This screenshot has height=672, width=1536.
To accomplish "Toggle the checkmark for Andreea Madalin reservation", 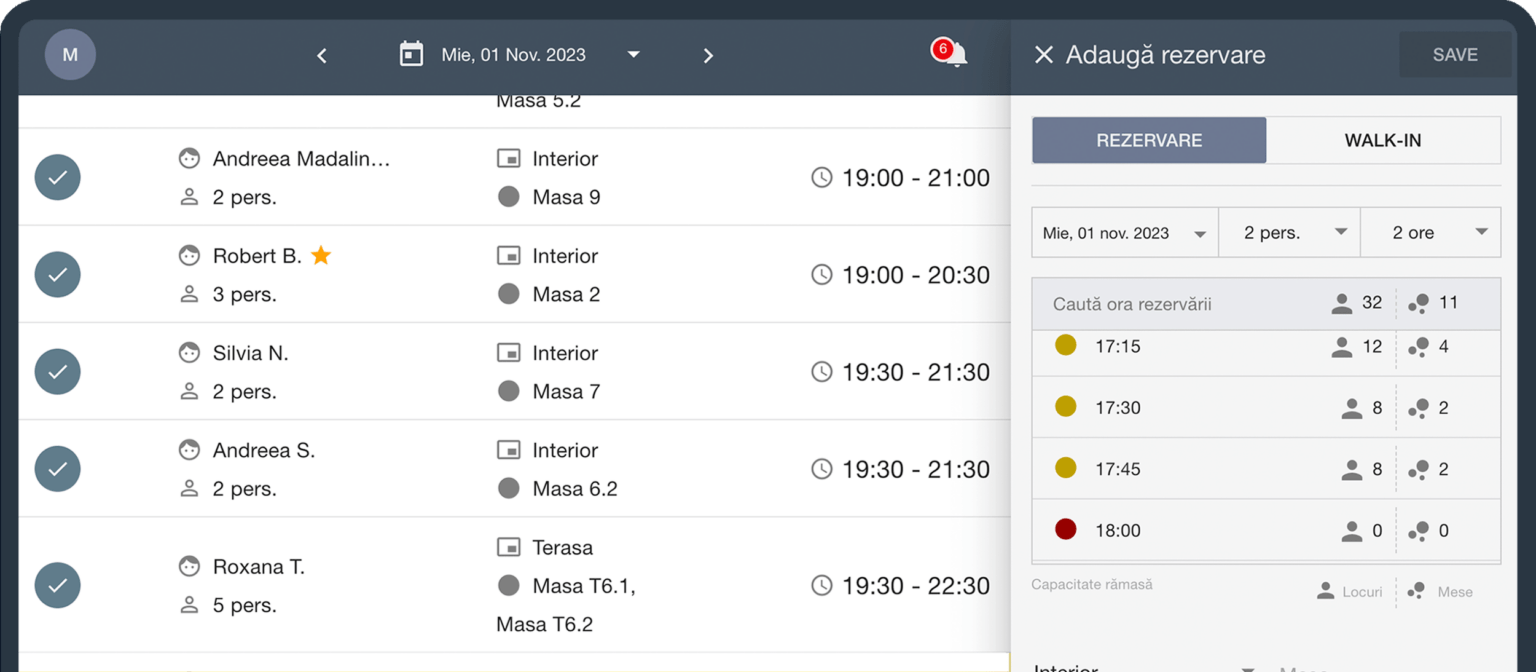I will tap(58, 178).
